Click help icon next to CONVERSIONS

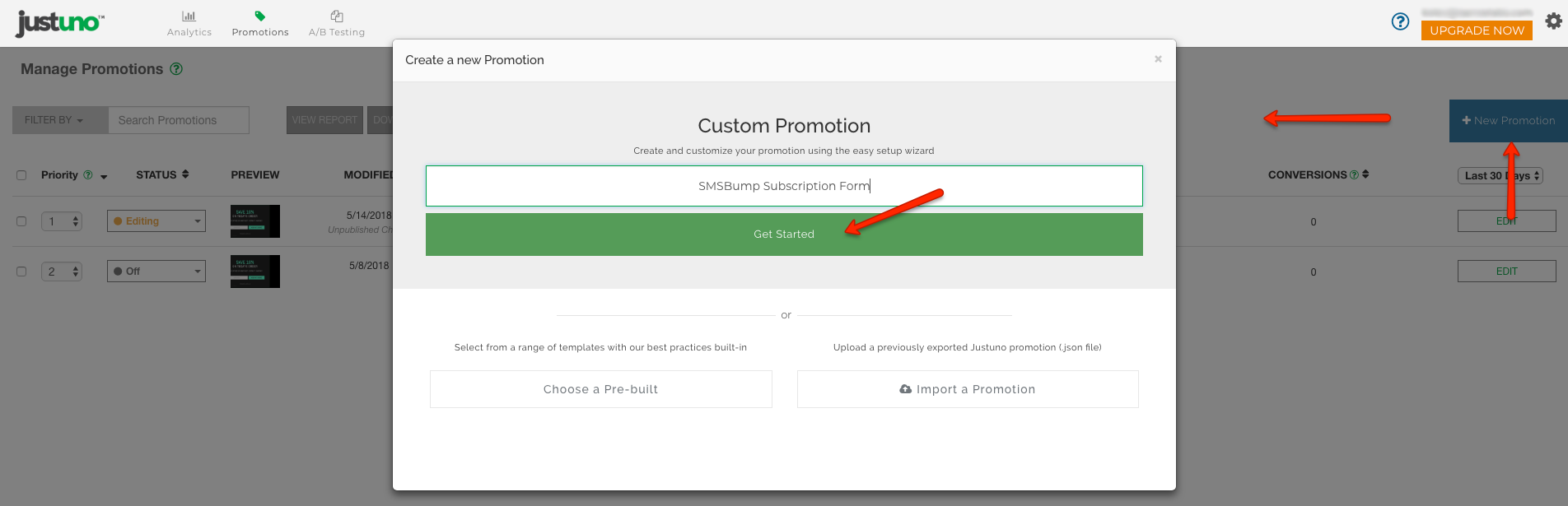[x=1354, y=174]
